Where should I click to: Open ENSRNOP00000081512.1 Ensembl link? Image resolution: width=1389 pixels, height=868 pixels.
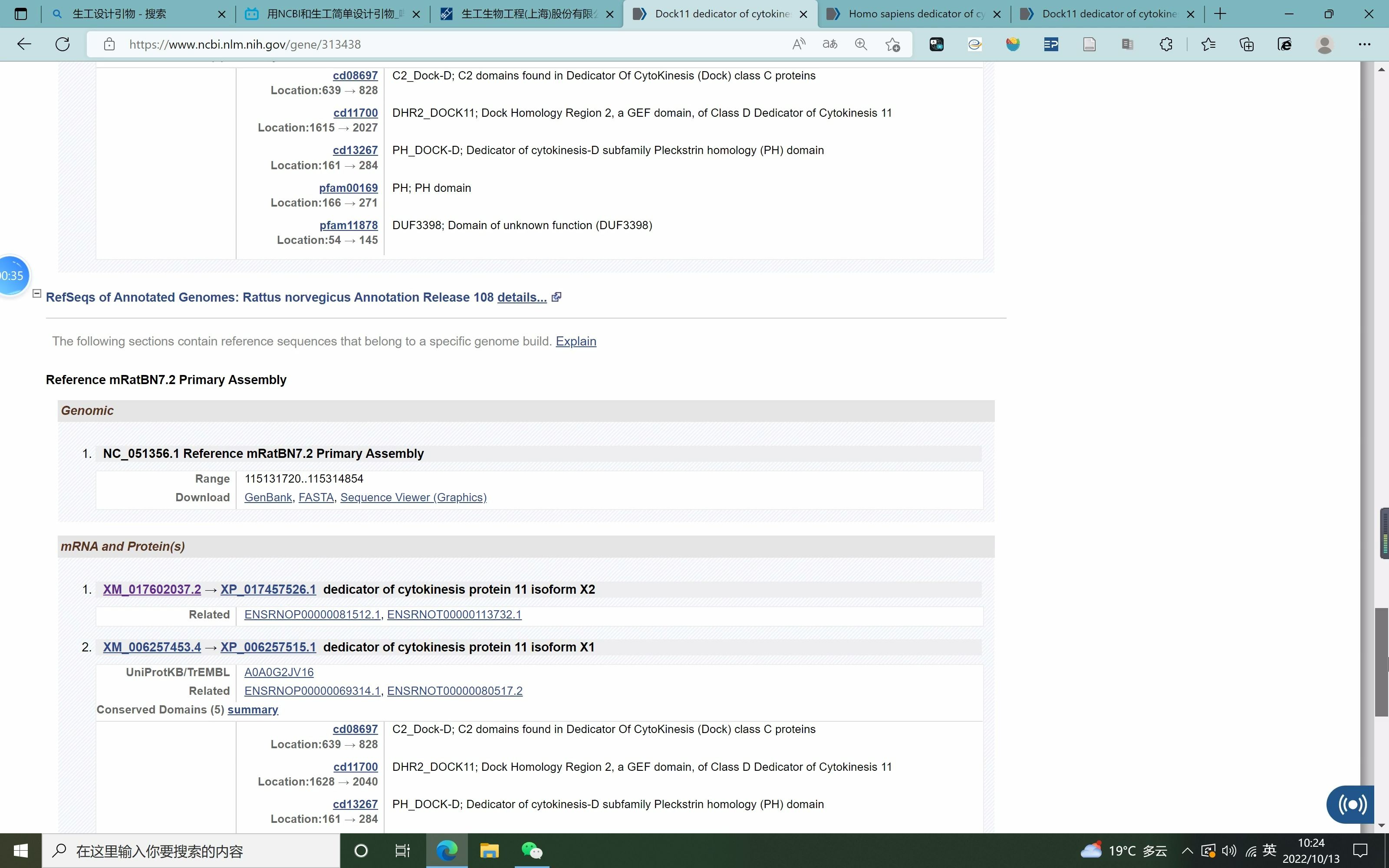pyautogui.click(x=312, y=615)
